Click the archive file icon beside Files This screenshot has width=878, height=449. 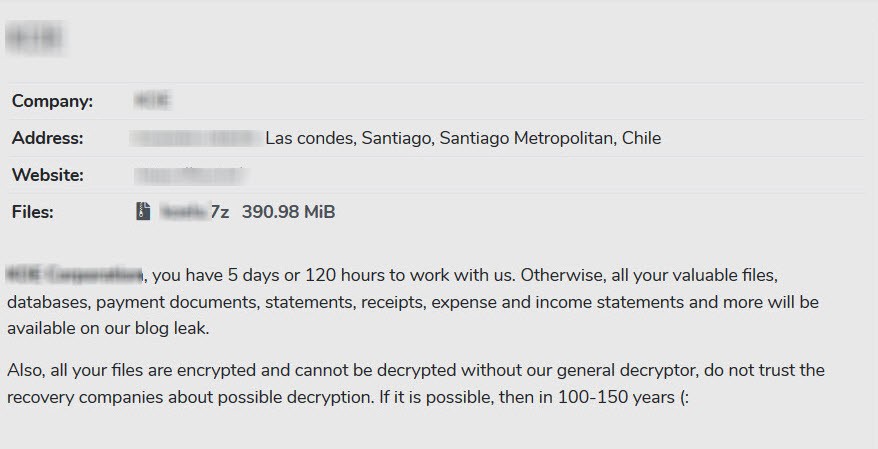[x=144, y=211]
